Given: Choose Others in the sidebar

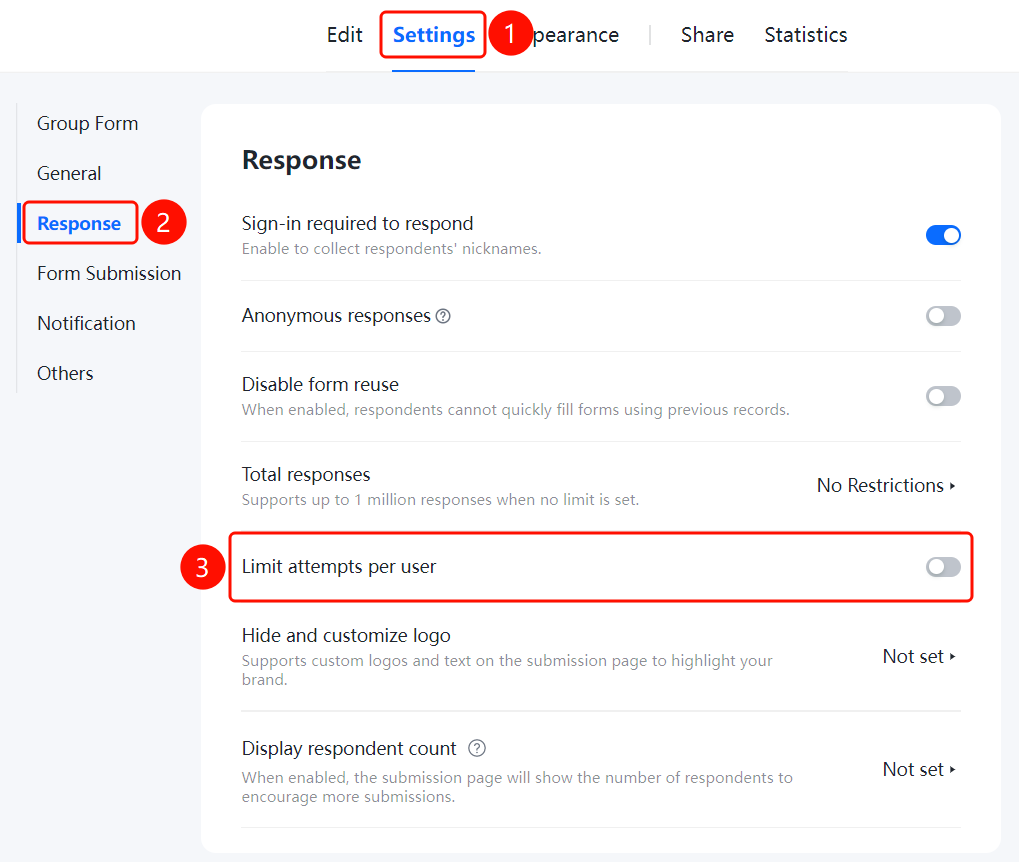Looking at the screenshot, I should pyautogui.click(x=65, y=373).
